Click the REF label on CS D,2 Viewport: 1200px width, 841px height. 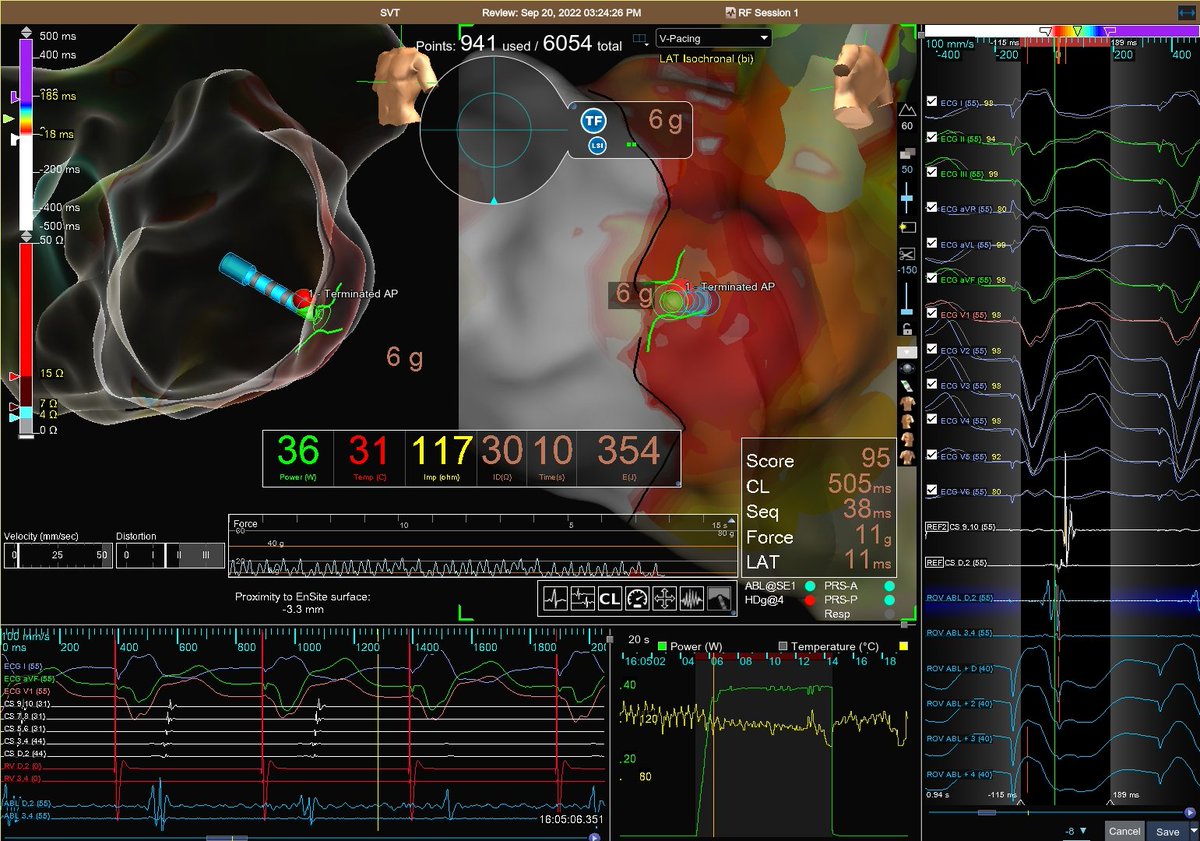pyautogui.click(x=935, y=563)
